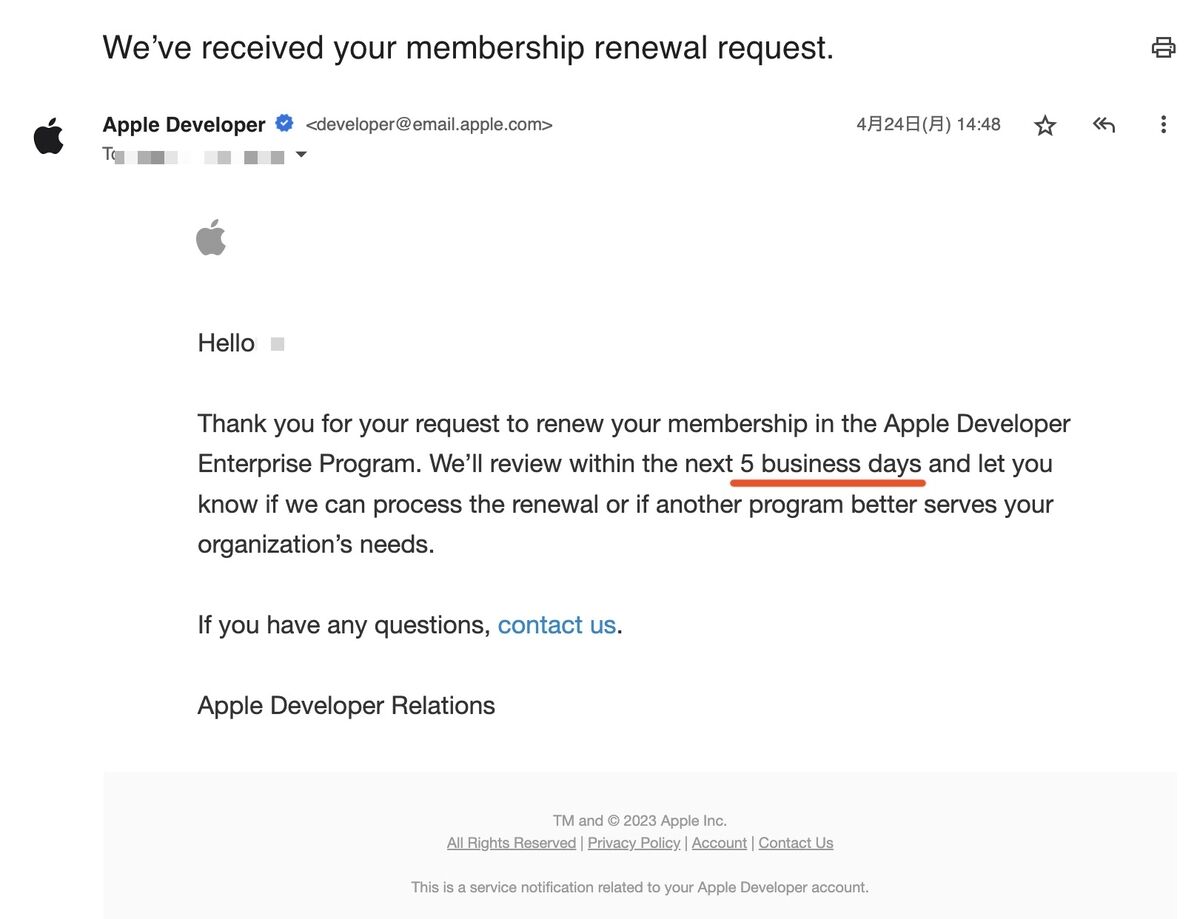Viewport: 1200px width, 919px height.
Task: Click the black Apple sender avatar
Action: (x=49, y=136)
